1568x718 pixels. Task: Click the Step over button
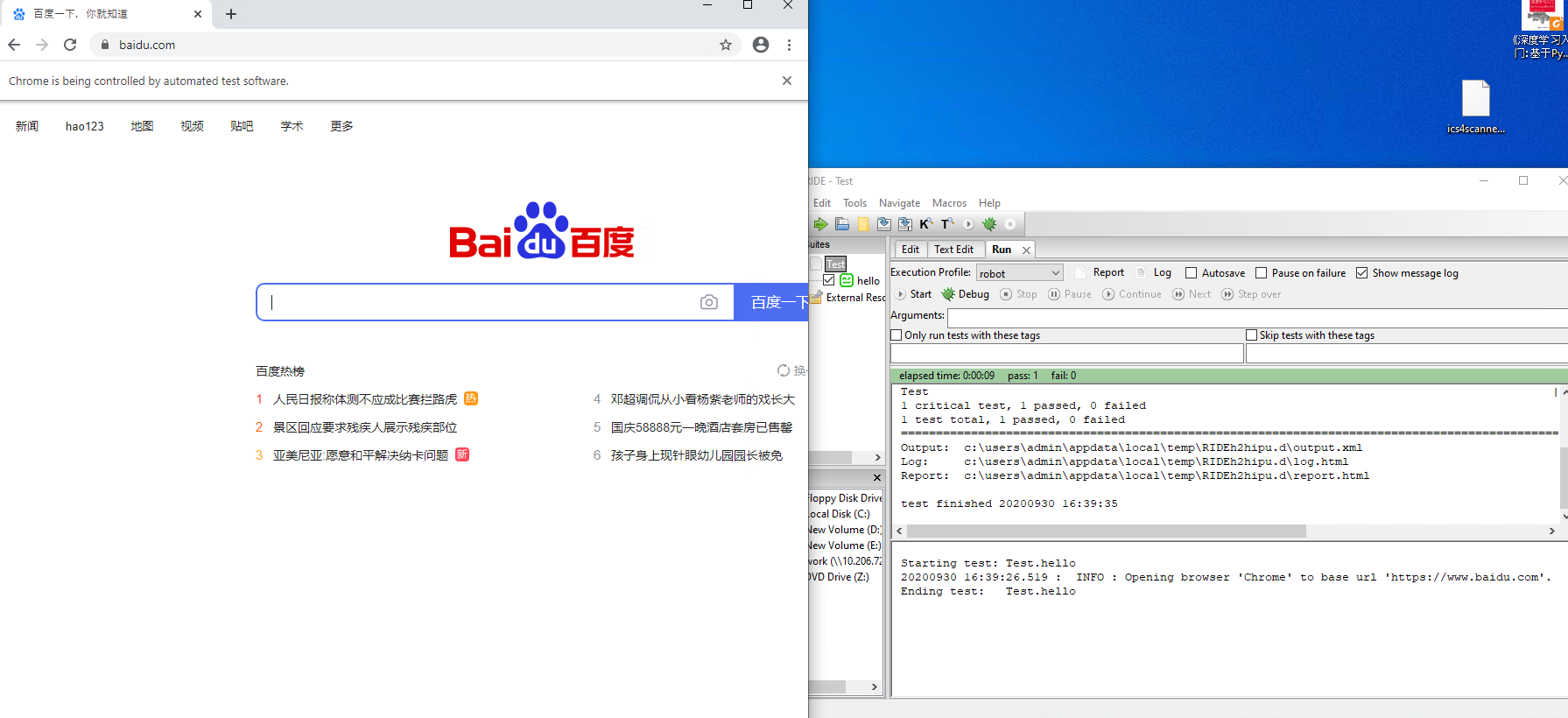pyautogui.click(x=1251, y=294)
